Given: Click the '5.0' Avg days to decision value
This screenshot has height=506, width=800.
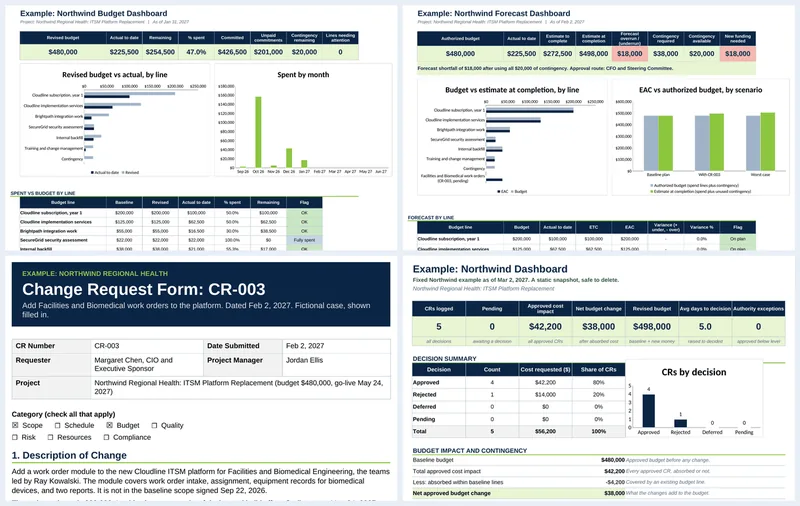Looking at the screenshot, I should coord(705,326).
